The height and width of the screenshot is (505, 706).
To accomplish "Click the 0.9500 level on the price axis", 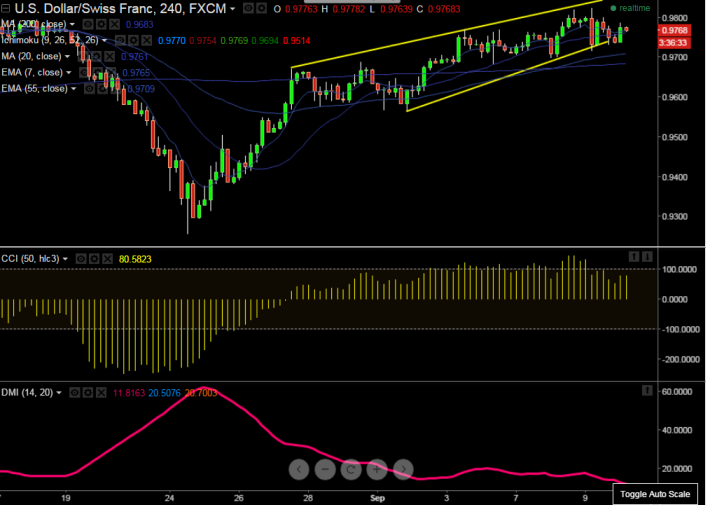I will [675, 137].
